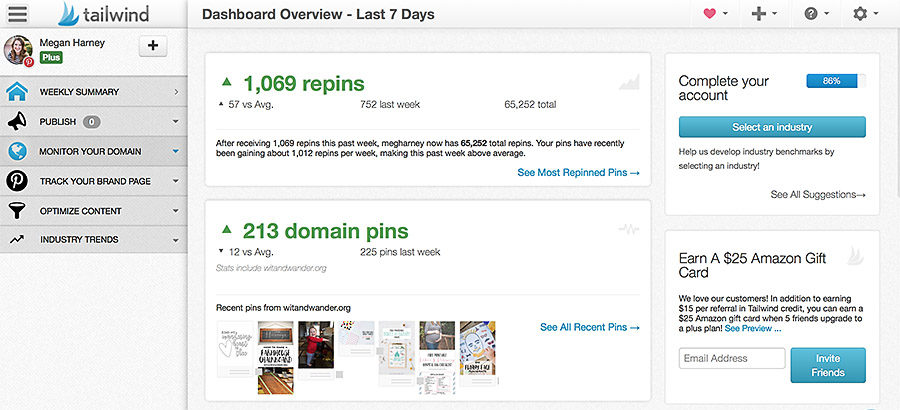
Task: Click the 86% account completion progress bar
Action: click(836, 81)
